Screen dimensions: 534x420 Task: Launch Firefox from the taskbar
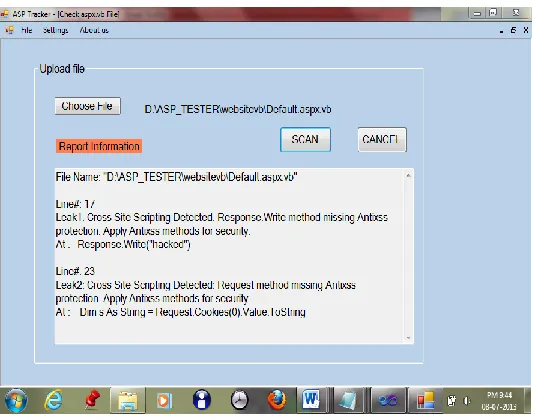point(277,400)
